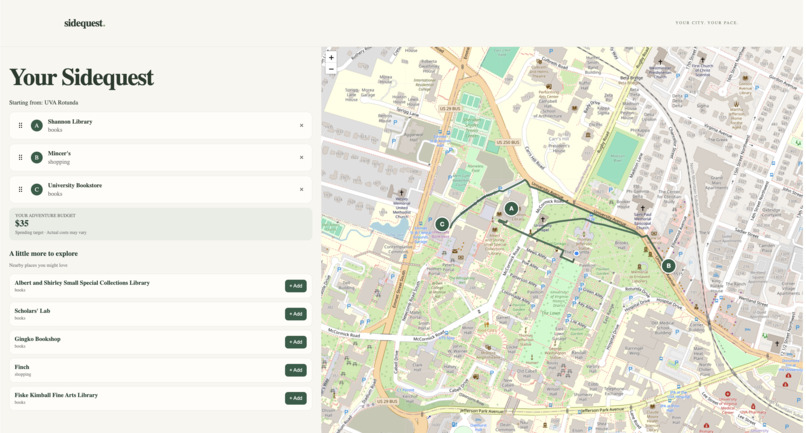806x433 pixels.
Task: Select the University Bookstore stop name
Action: (75, 186)
